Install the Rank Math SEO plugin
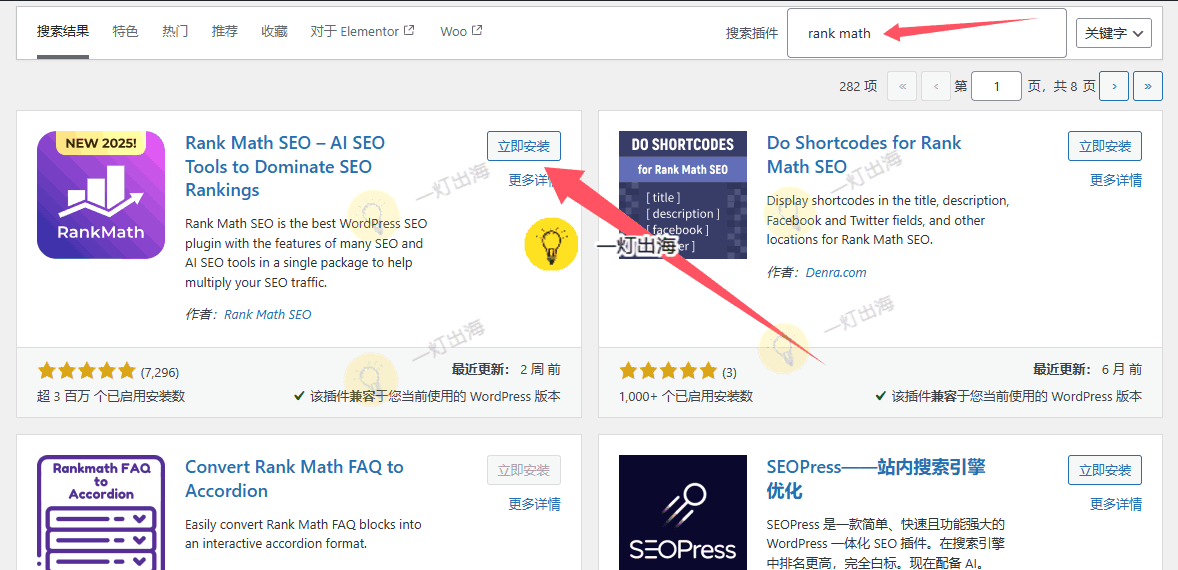 tap(524, 146)
